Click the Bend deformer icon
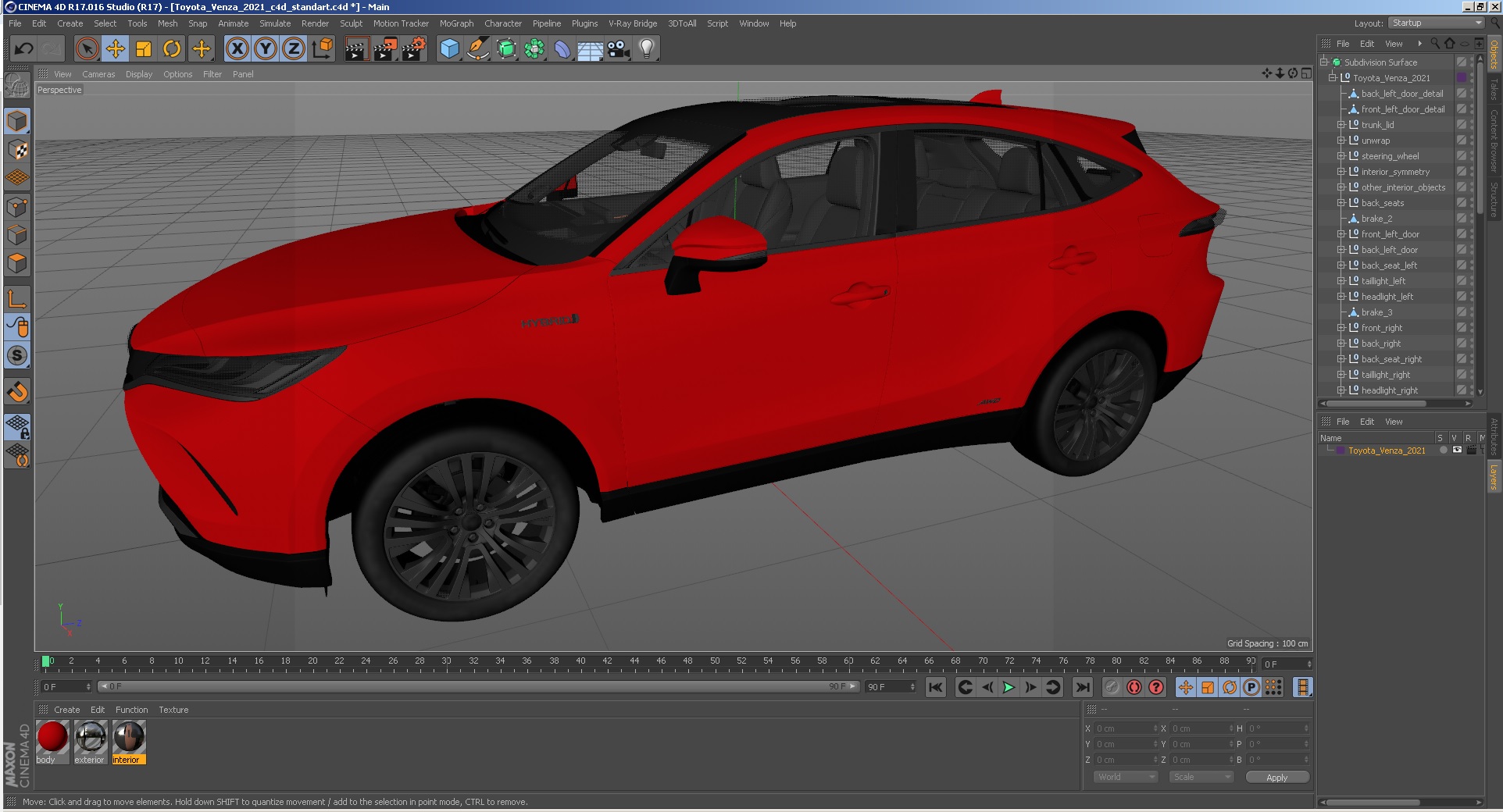 [562, 48]
